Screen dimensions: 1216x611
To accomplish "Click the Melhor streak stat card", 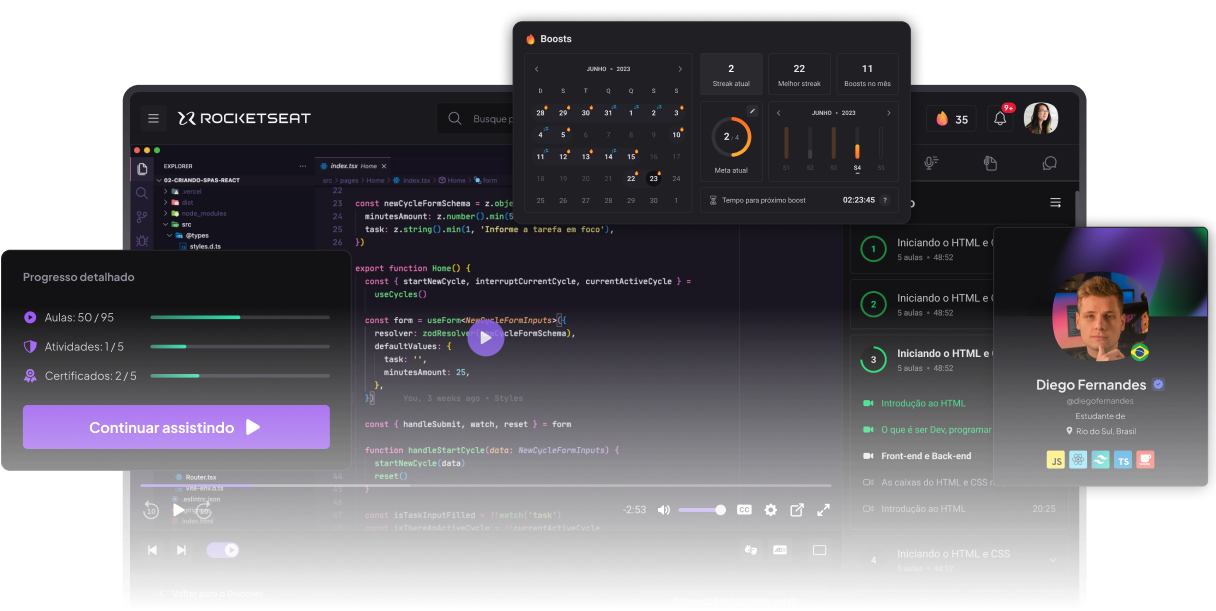I will pos(799,75).
